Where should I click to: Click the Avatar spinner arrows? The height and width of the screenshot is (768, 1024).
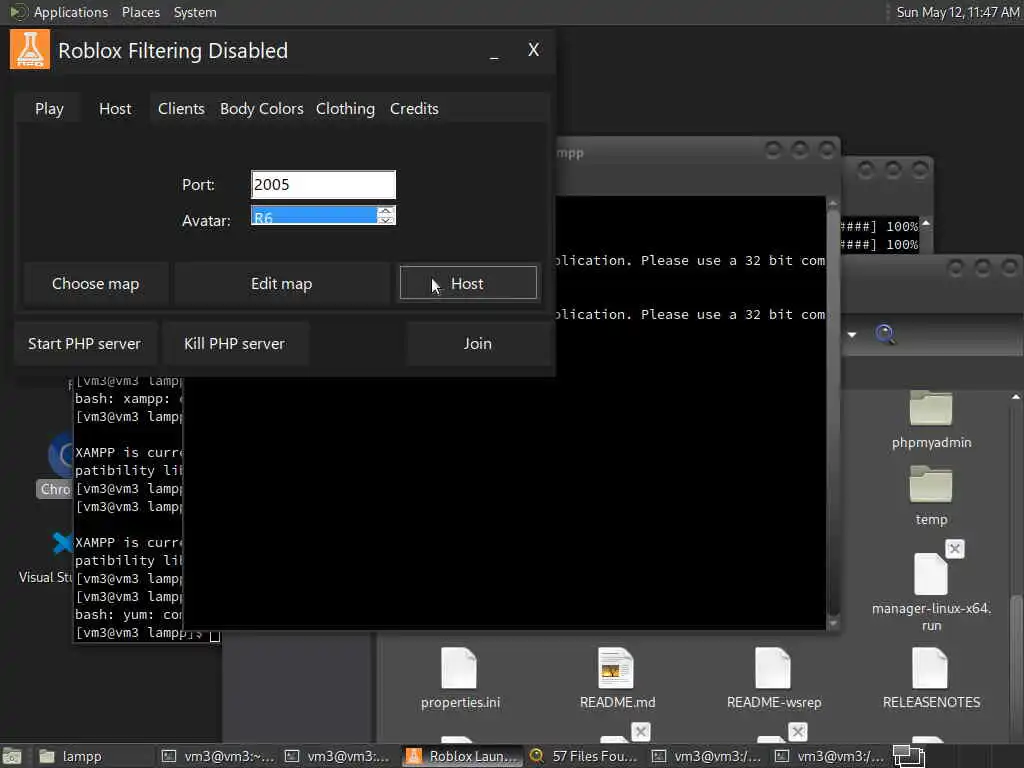click(386, 216)
